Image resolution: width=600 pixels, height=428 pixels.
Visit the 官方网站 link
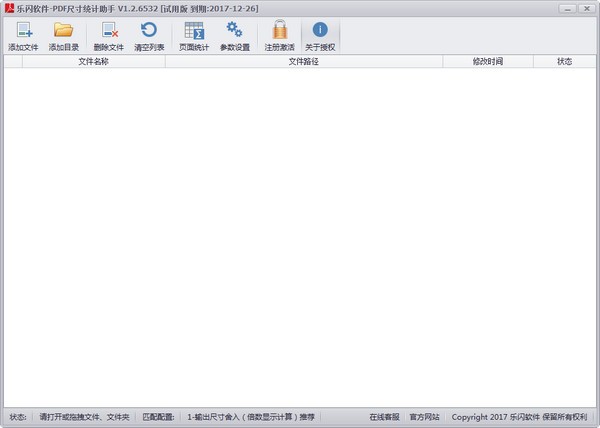tap(424, 417)
